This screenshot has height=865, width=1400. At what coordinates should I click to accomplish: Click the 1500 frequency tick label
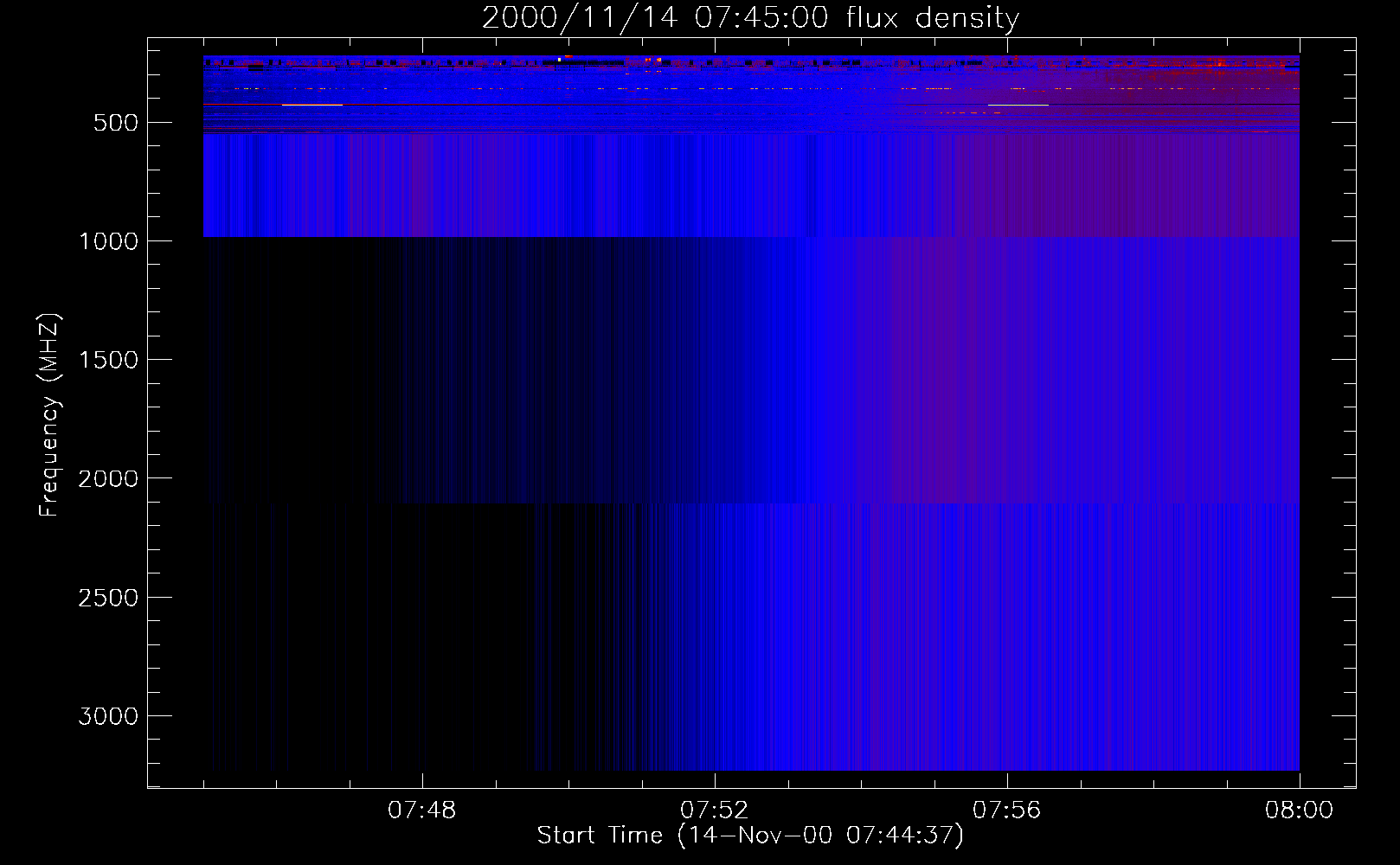coord(108,360)
